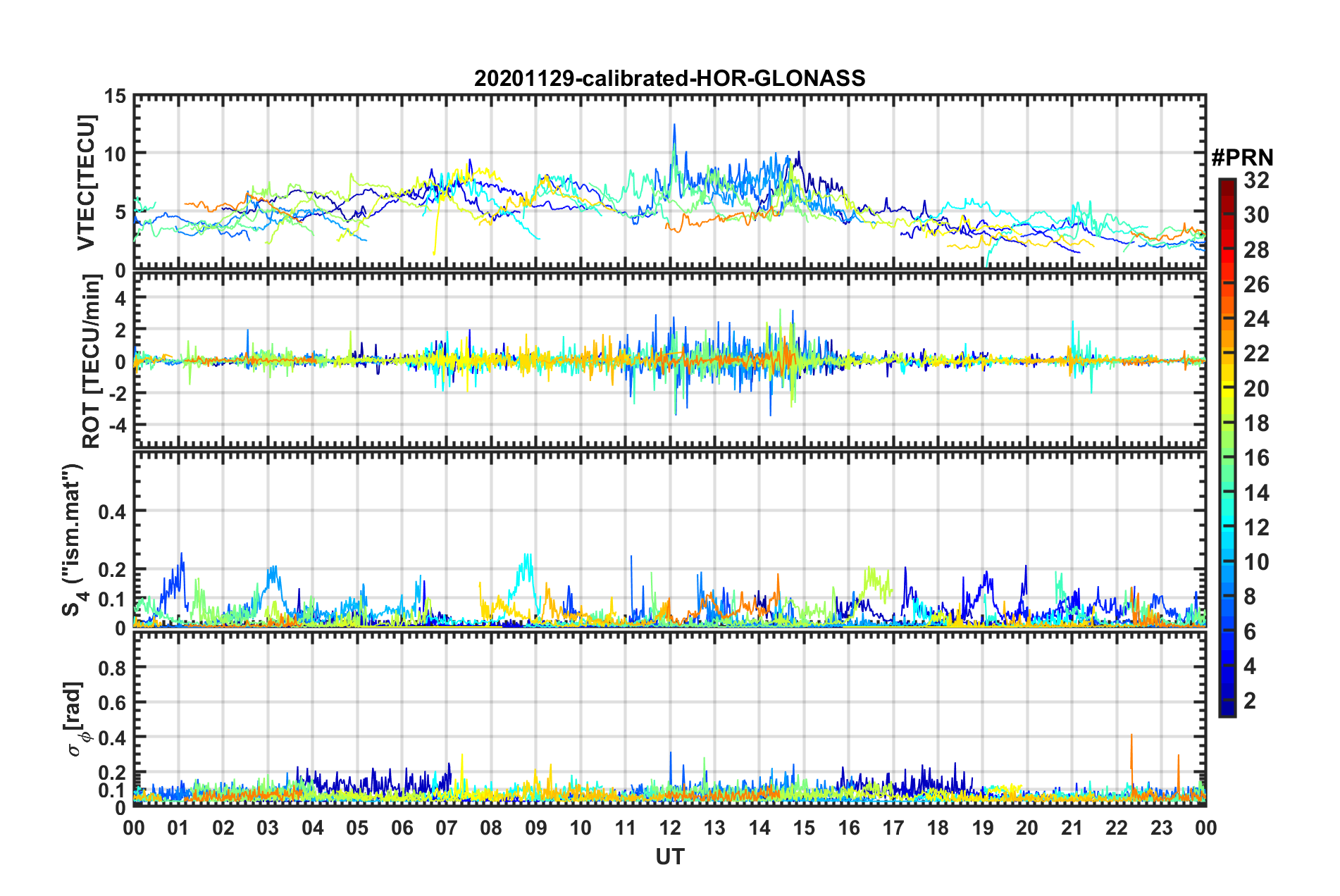1340x896 pixels.
Task: Click the VTEC panel plot area
Action: coord(669,182)
